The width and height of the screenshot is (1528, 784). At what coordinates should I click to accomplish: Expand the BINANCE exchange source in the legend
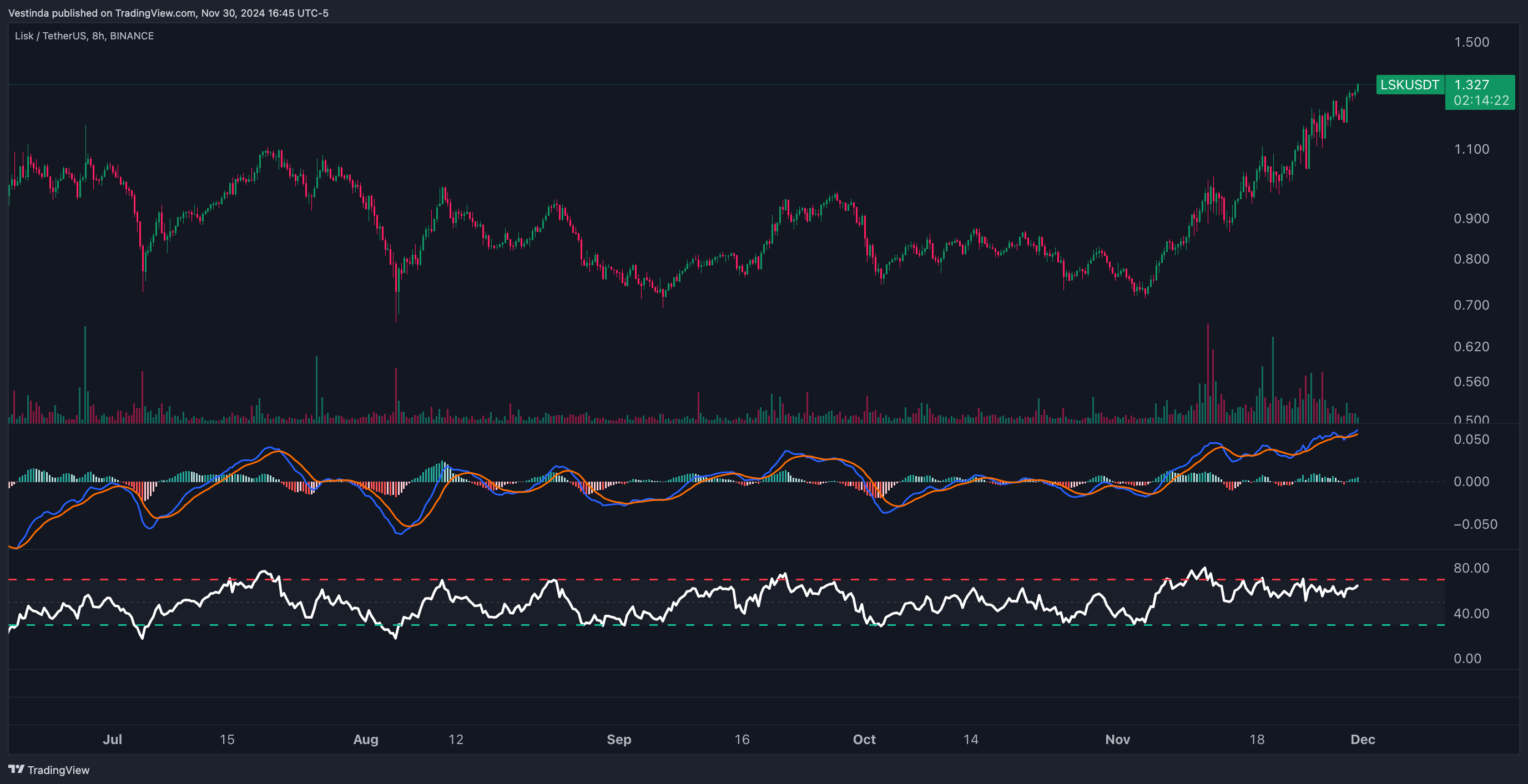132,35
